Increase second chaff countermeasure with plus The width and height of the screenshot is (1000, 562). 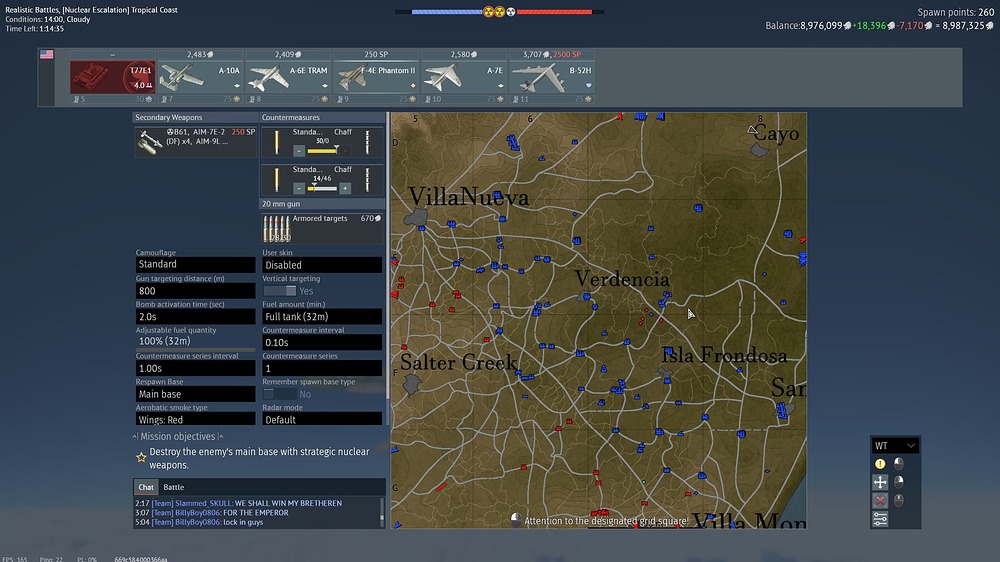point(345,188)
